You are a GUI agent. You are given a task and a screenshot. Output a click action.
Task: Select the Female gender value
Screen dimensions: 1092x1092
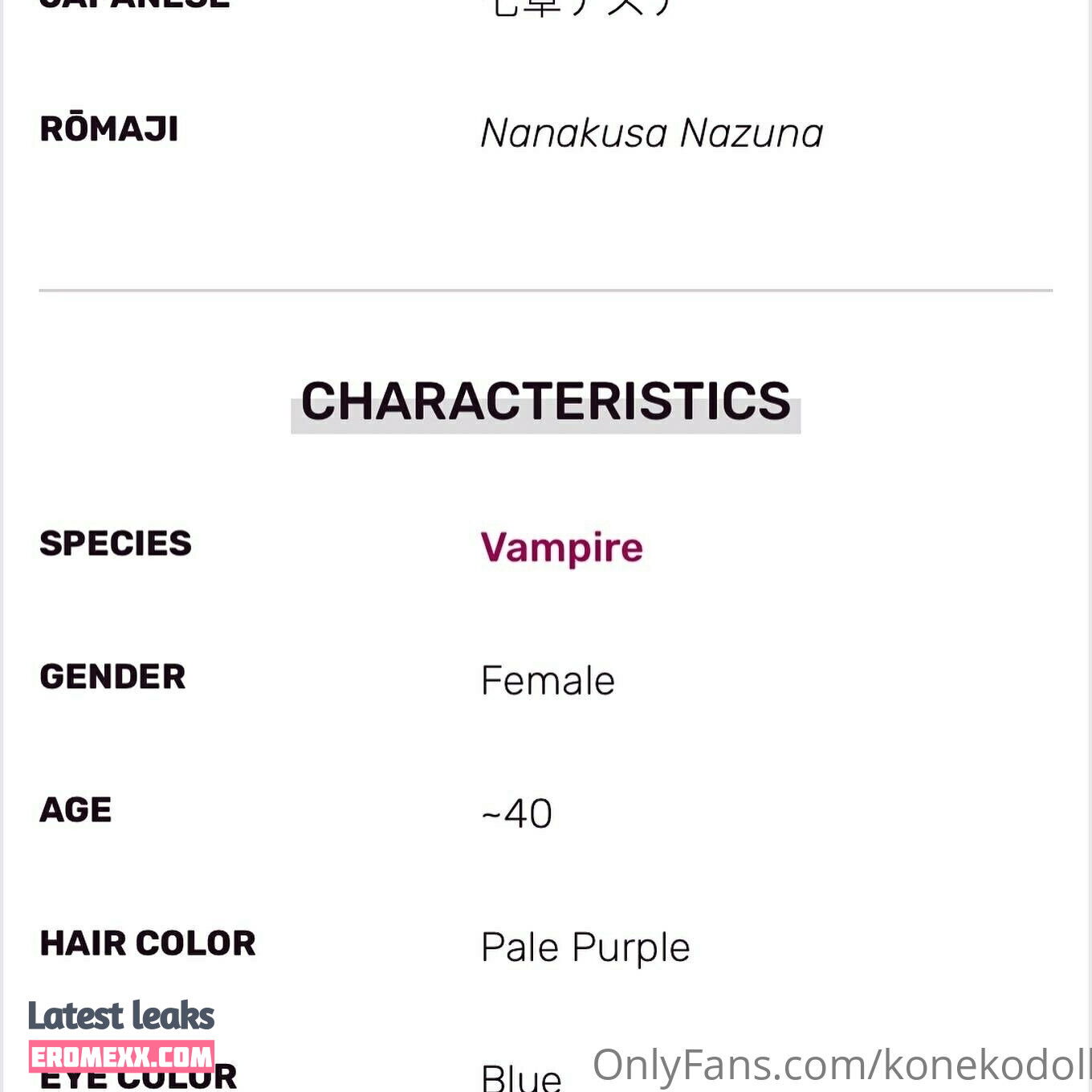(x=548, y=681)
